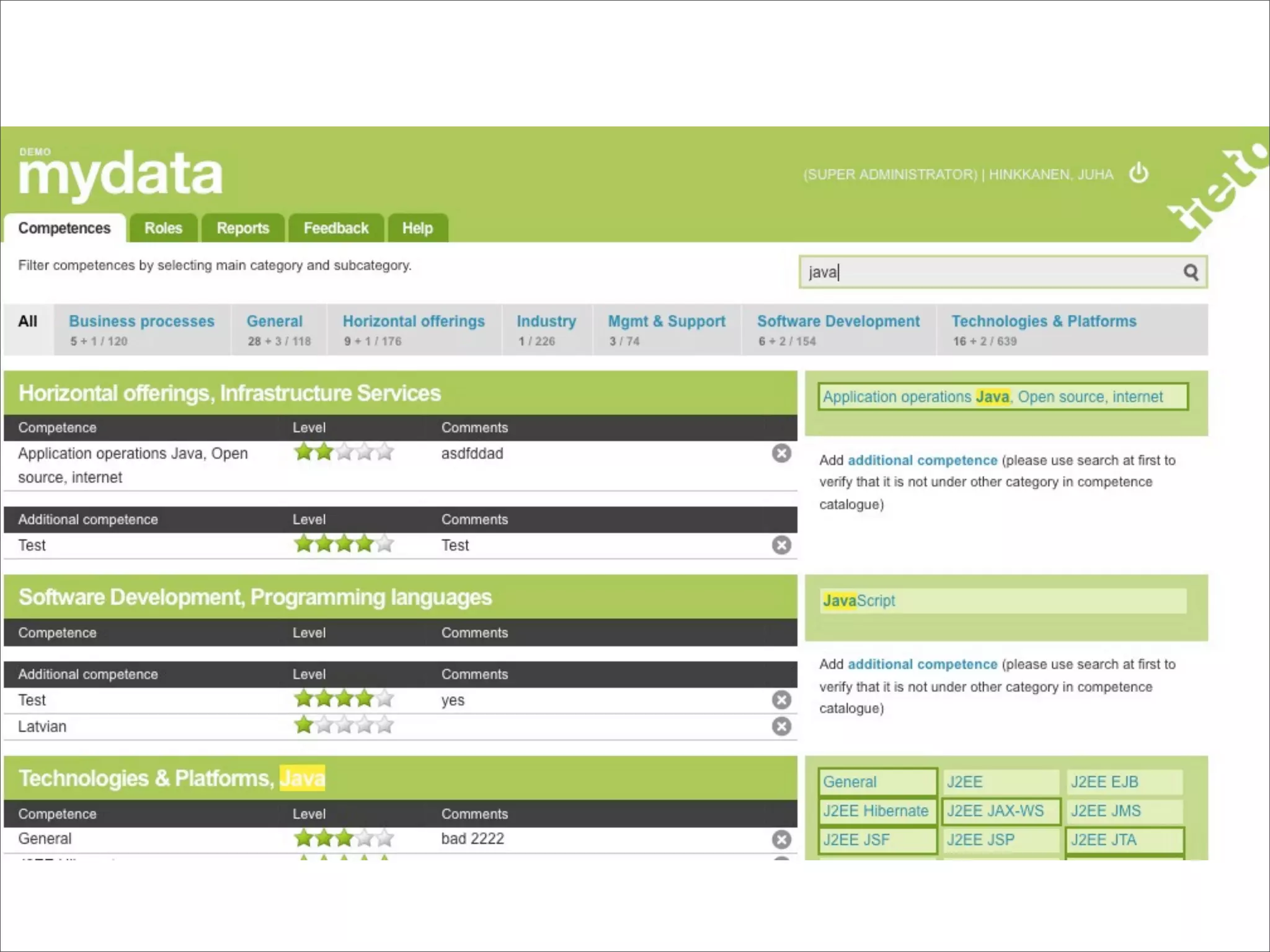1270x952 pixels.
Task: Delete Test row under Infrastructure Services
Action: coord(781,545)
